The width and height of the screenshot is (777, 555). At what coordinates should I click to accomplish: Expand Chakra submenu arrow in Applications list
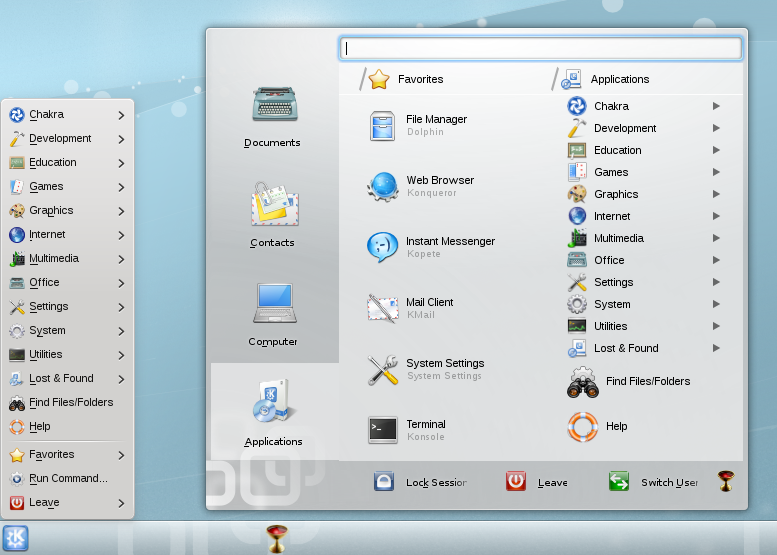[716, 106]
